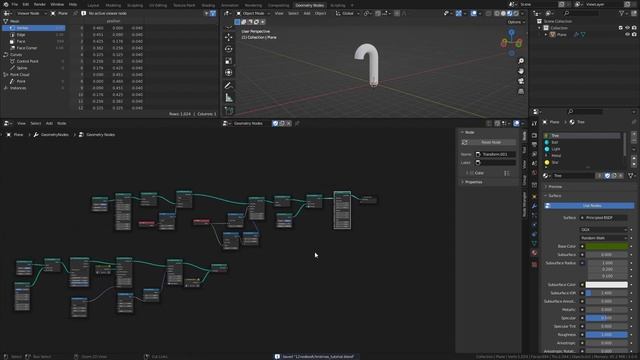Click the viewport zoom magnifier icon
This screenshot has height=360, width=640.
[x=521, y=61]
